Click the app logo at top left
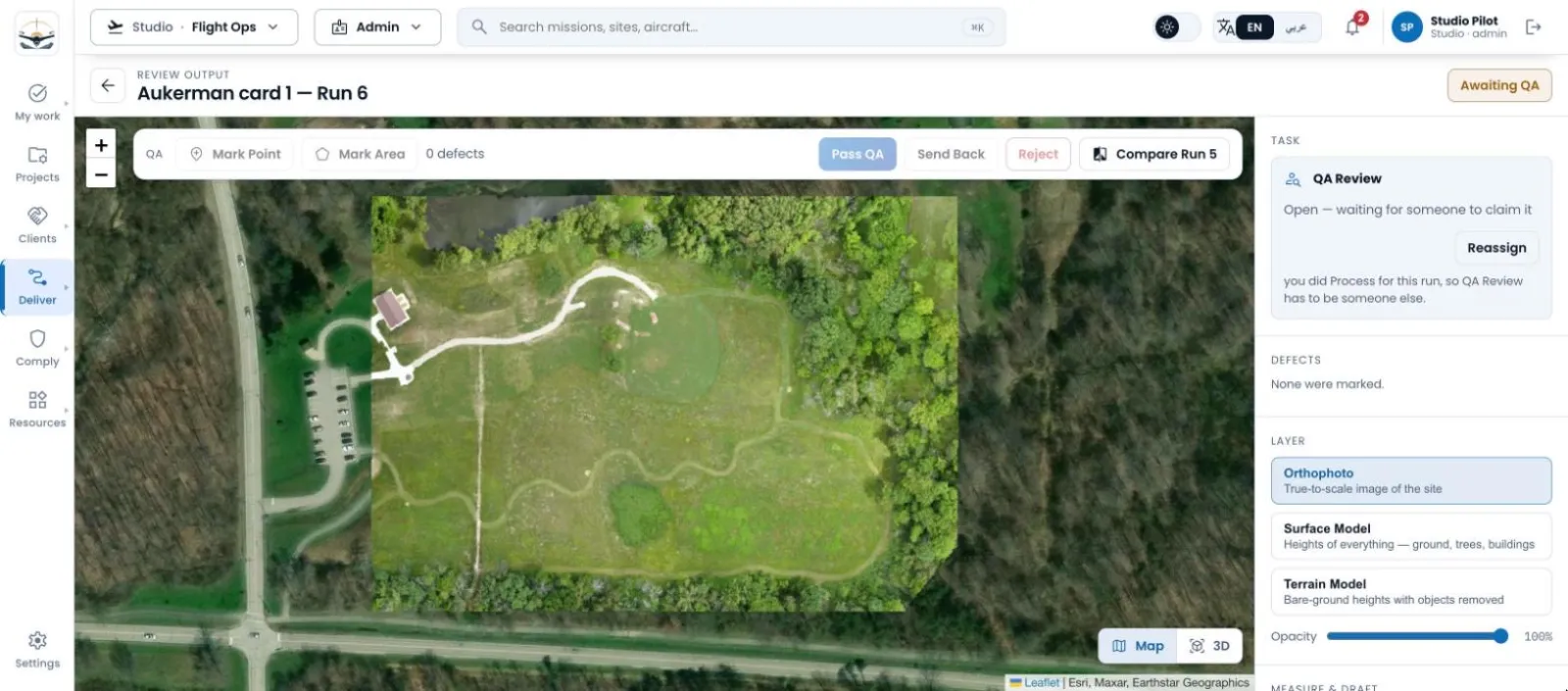The height and width of the screenshot is (691, 1568). pos(37,32)
